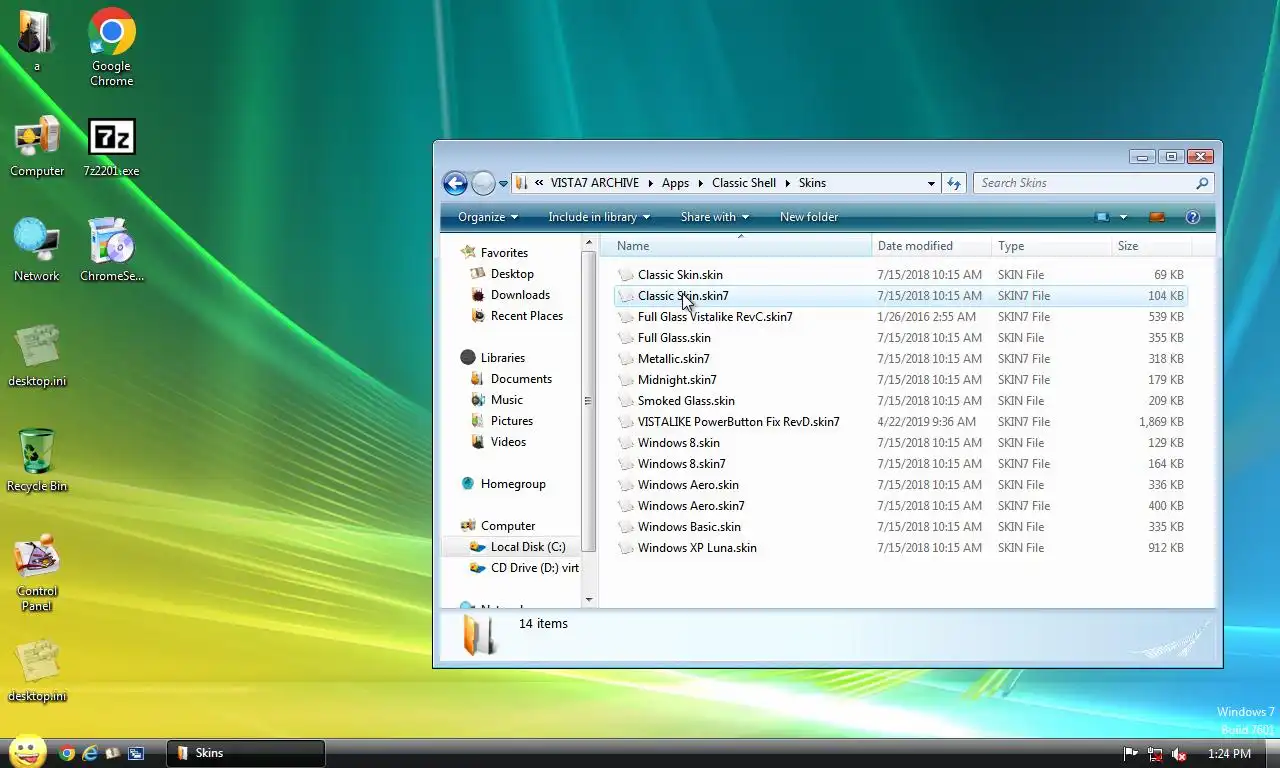Click the navigation pane scroll down arrow
The image size is (1280, 768).
589,600
